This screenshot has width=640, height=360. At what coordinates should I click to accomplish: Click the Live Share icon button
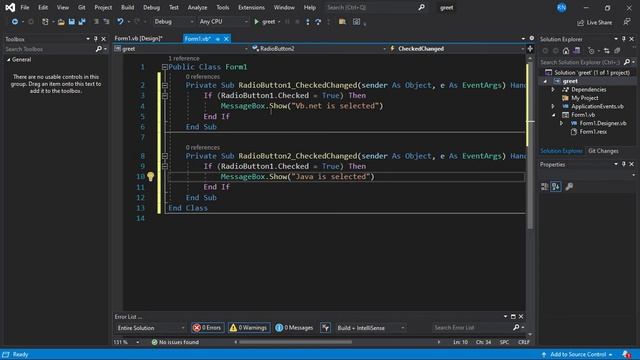click(594, 22)
